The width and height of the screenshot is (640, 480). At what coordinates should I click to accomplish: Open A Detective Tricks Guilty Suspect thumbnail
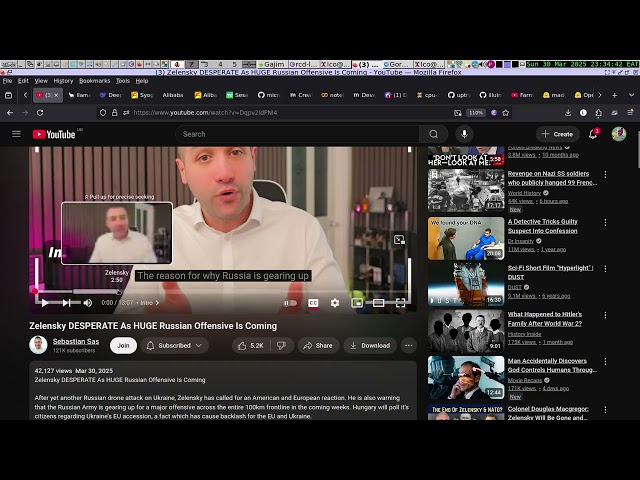(466, 238)
